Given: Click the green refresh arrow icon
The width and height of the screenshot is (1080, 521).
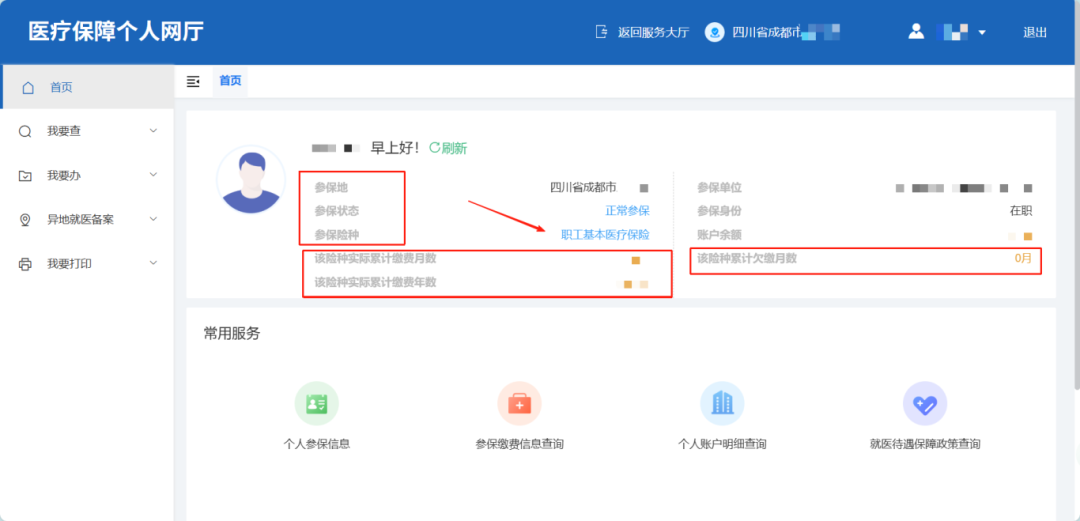Looking at the screenshot, I should [x=435, y=147].
